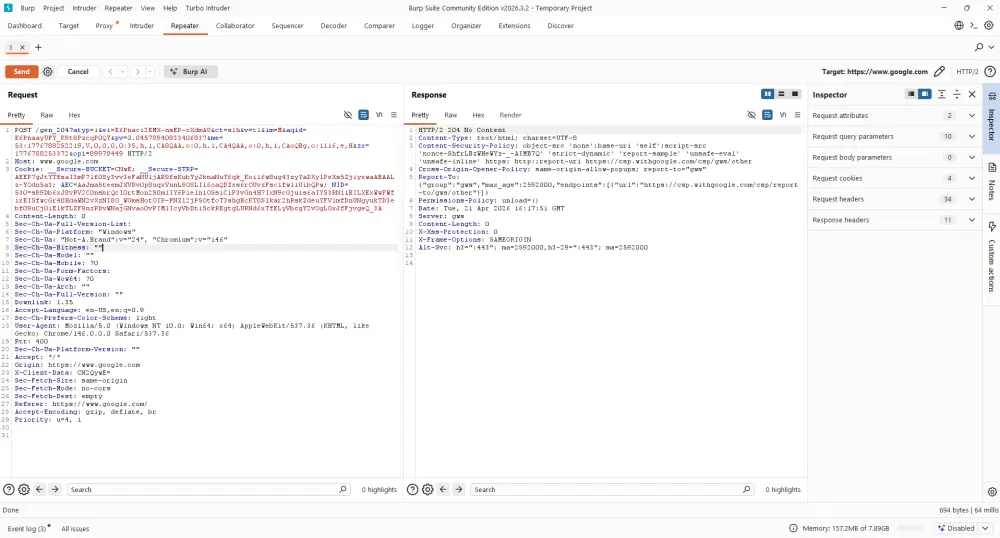Collapse all Inspector sections icon

(x=957, y=94)
